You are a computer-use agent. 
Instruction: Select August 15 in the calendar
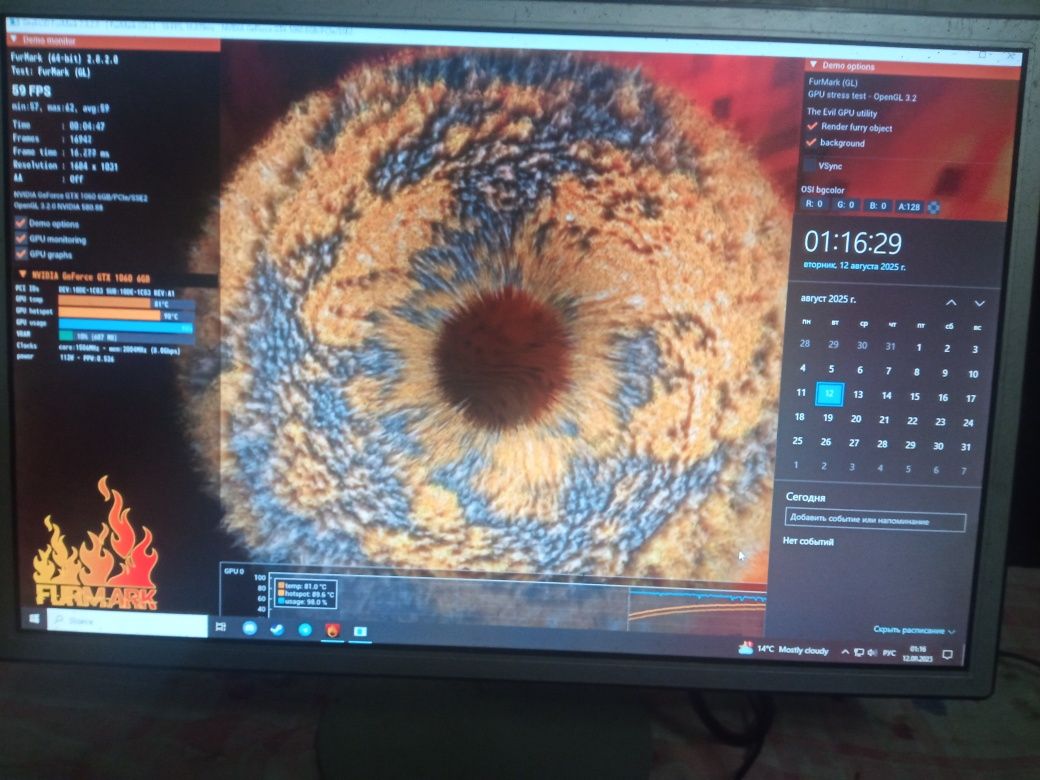tap(915, 396)
